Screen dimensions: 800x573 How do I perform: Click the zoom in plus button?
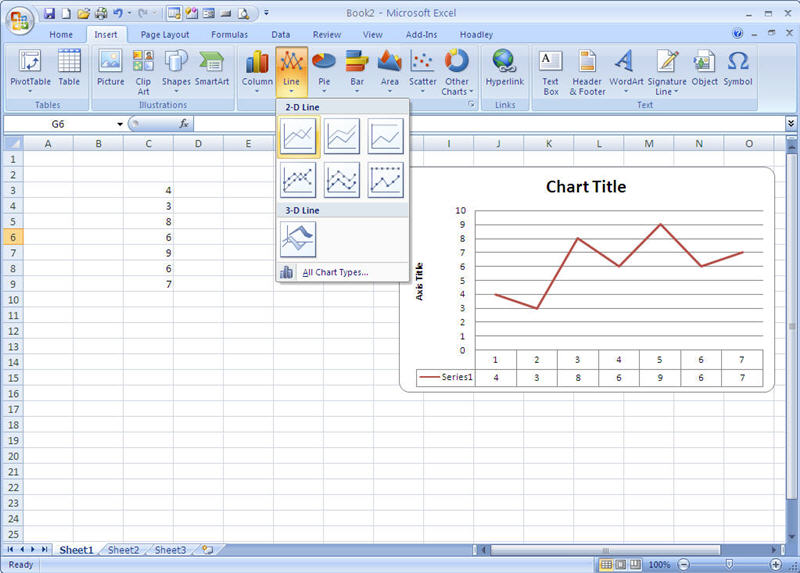coord(776,564)
